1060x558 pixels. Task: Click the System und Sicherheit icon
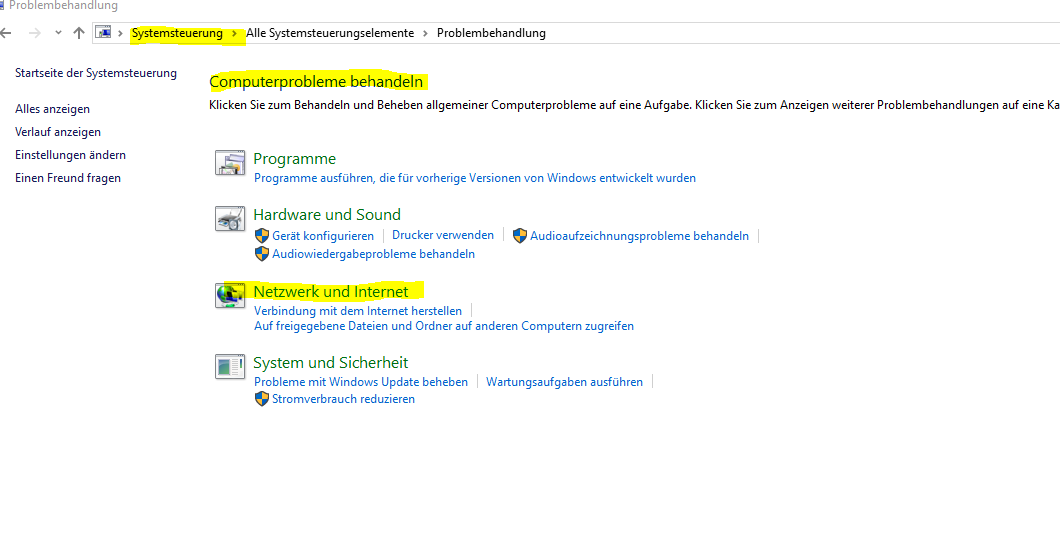click(x=230, y=367)
